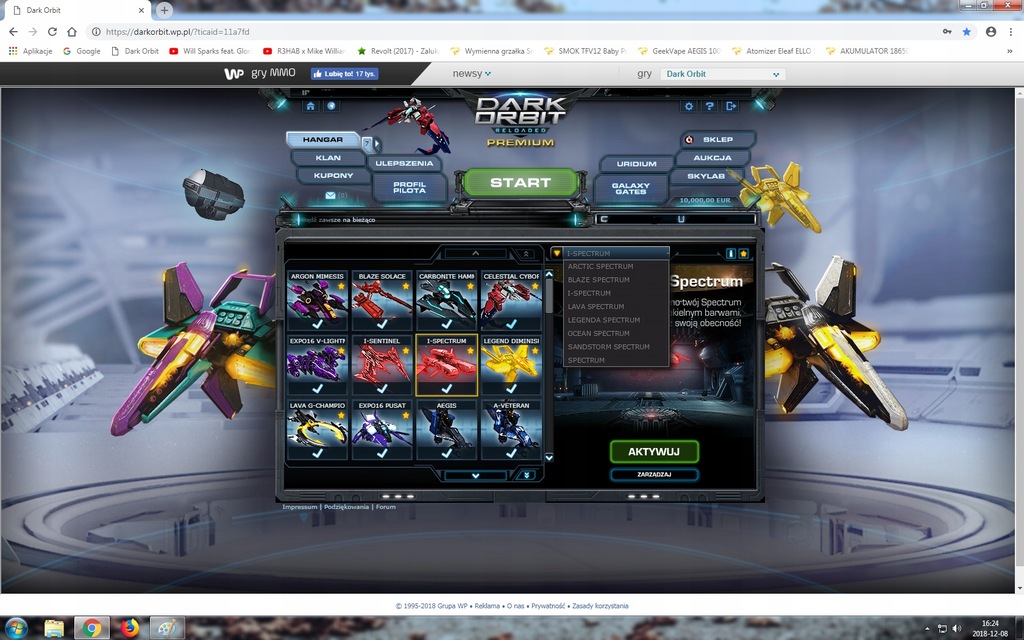Screen dimensions: 1024x640
Task: Open the SKYLAB menu
Action: coord(706,176)
